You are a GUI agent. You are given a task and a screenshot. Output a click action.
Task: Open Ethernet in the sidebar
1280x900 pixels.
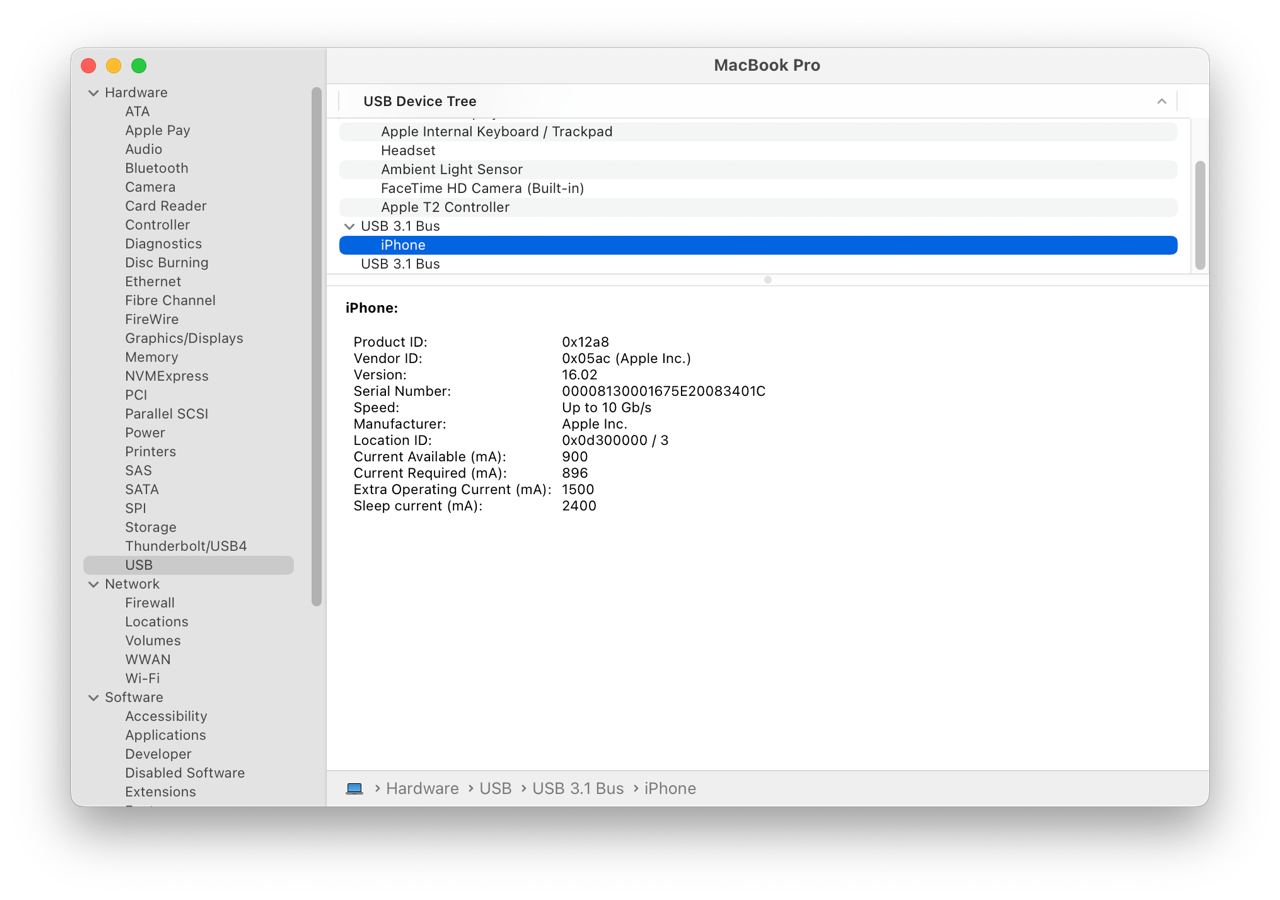[x=153, y=282]
